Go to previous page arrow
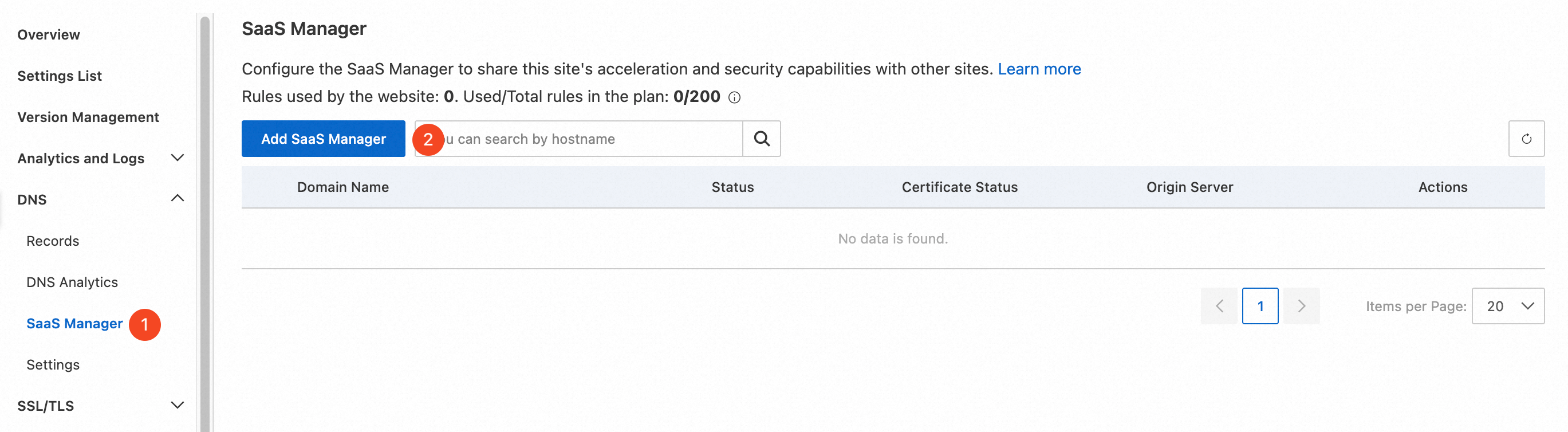This screenshot has height=432, width=1568. click(1220, 306)
